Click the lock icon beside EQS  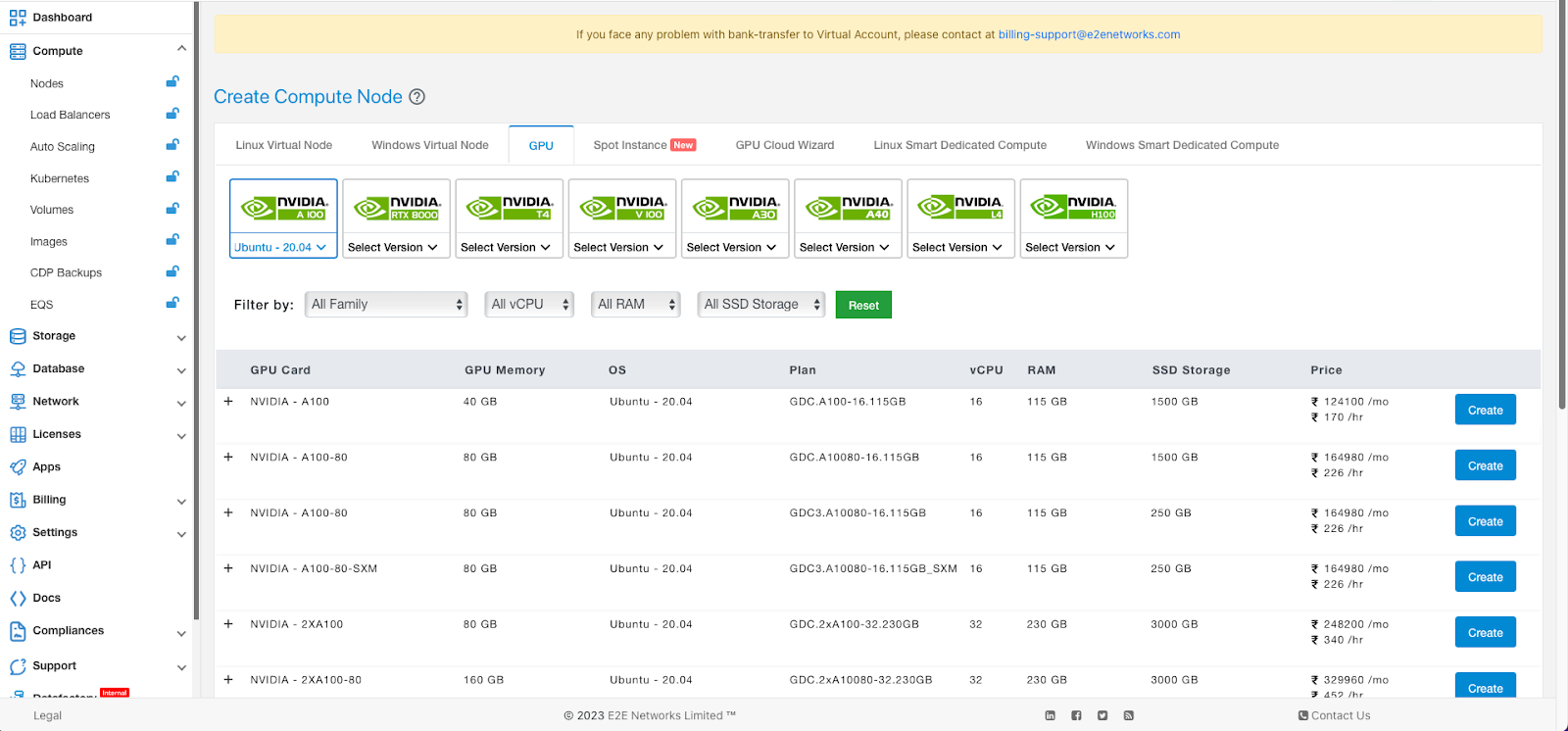(172, 303)
